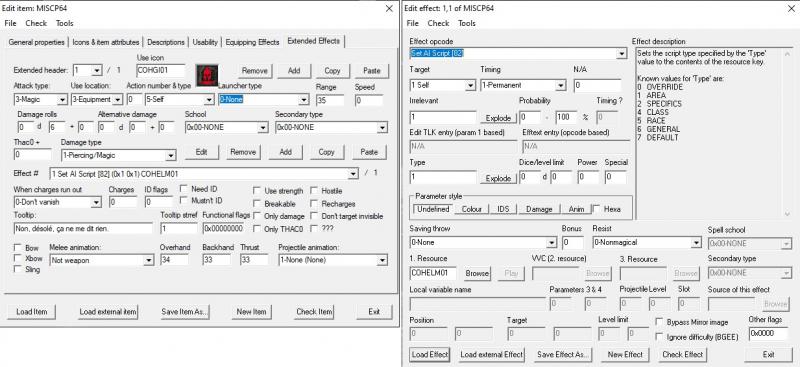Click the New Item button
This screenshot has width=800, height=367.
(252, 312)
